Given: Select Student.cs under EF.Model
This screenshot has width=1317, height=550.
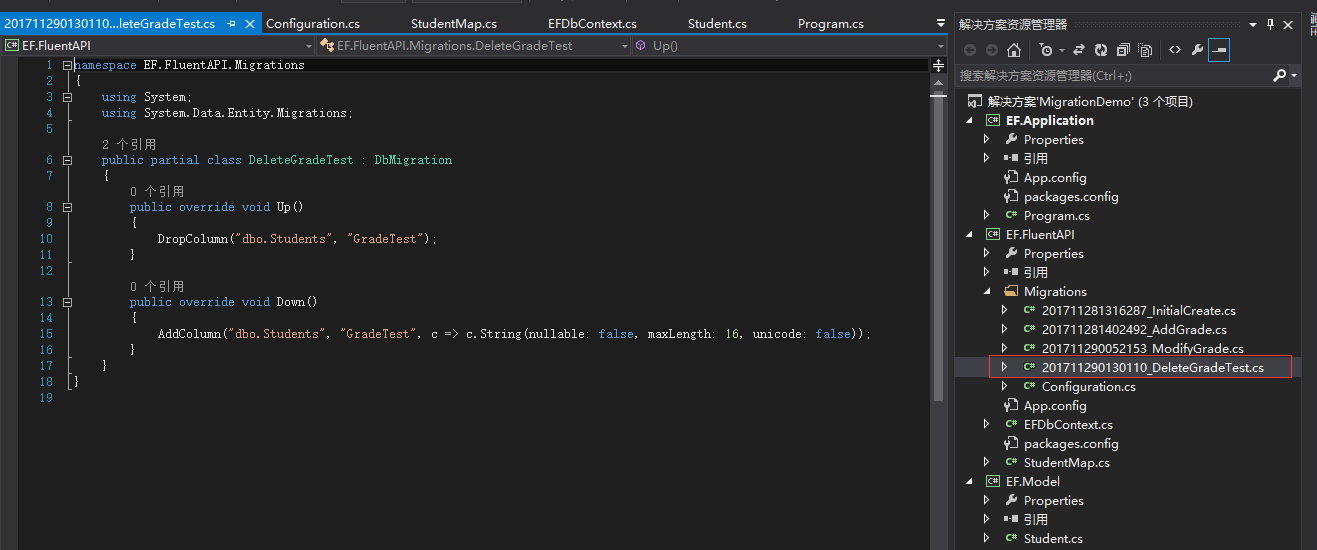Looking at the screenshot, I should point(1053,539).
